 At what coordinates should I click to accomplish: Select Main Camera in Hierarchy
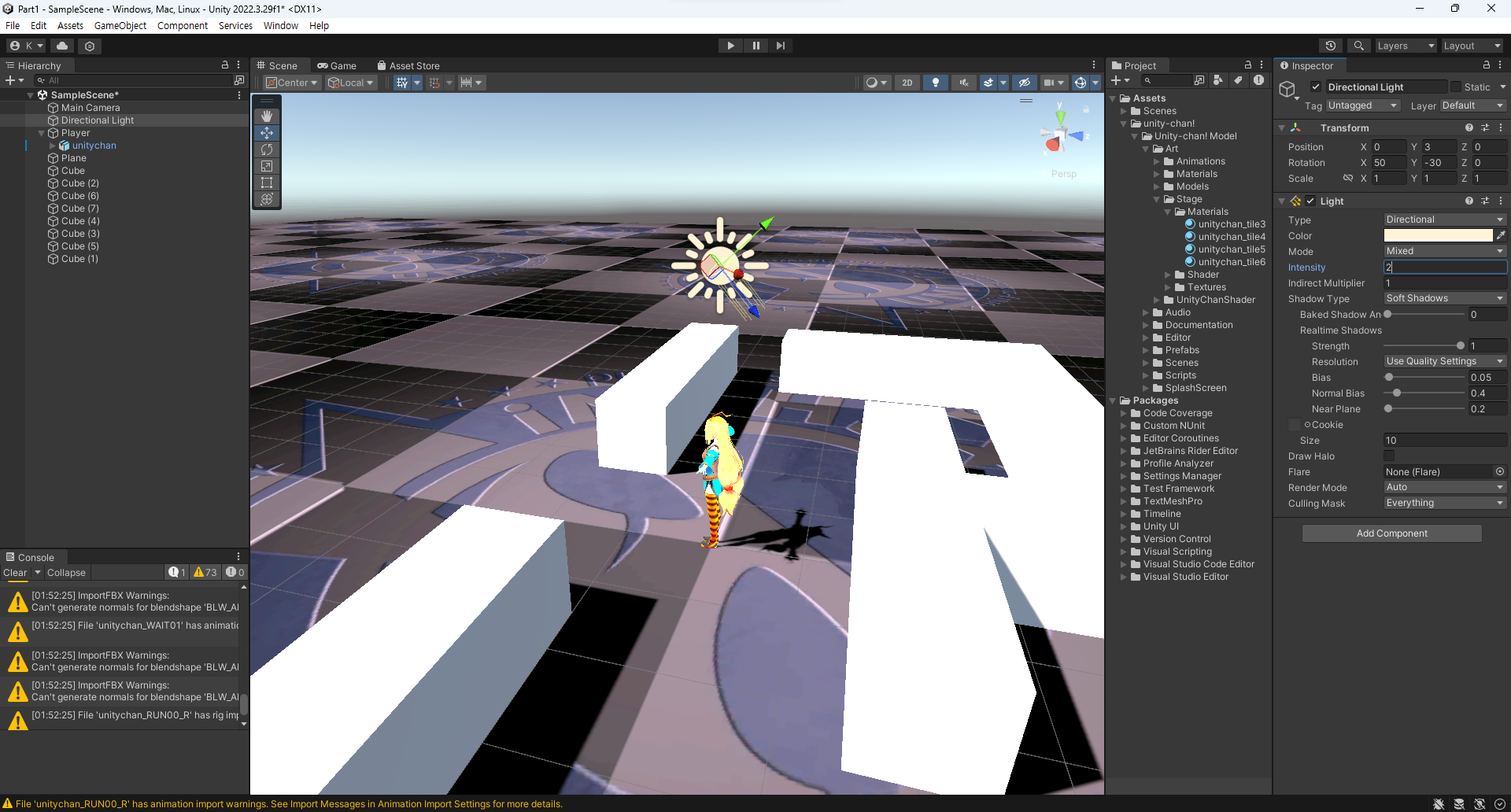tap(91, 108)
